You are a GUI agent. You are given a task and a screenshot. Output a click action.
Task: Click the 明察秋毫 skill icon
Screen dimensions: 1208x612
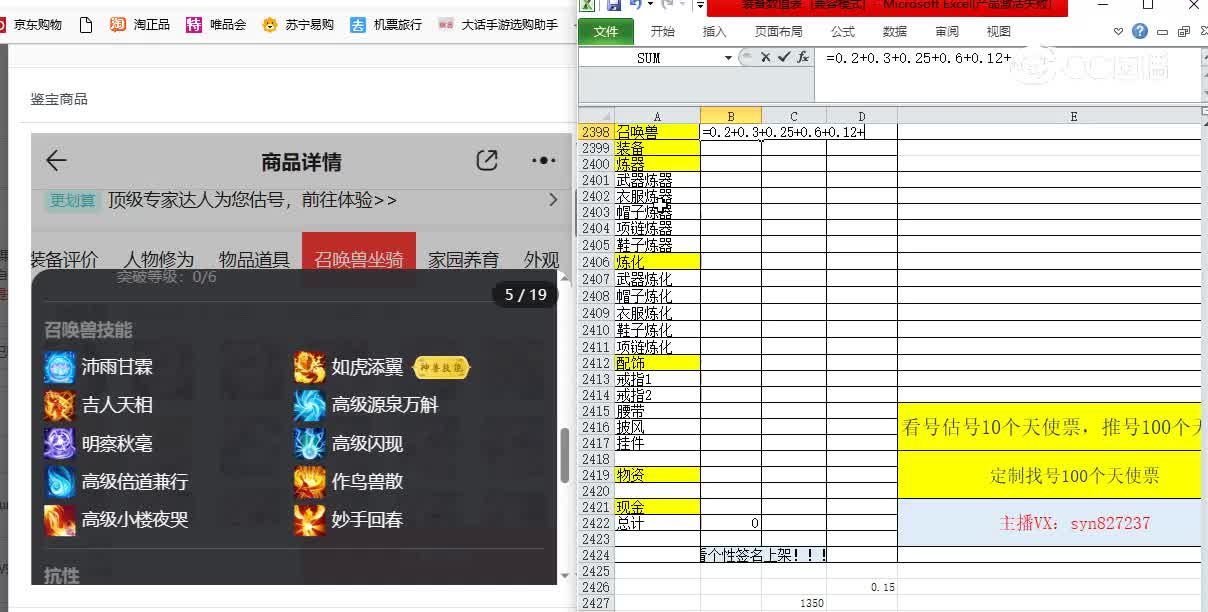click(x=60, y=443)
